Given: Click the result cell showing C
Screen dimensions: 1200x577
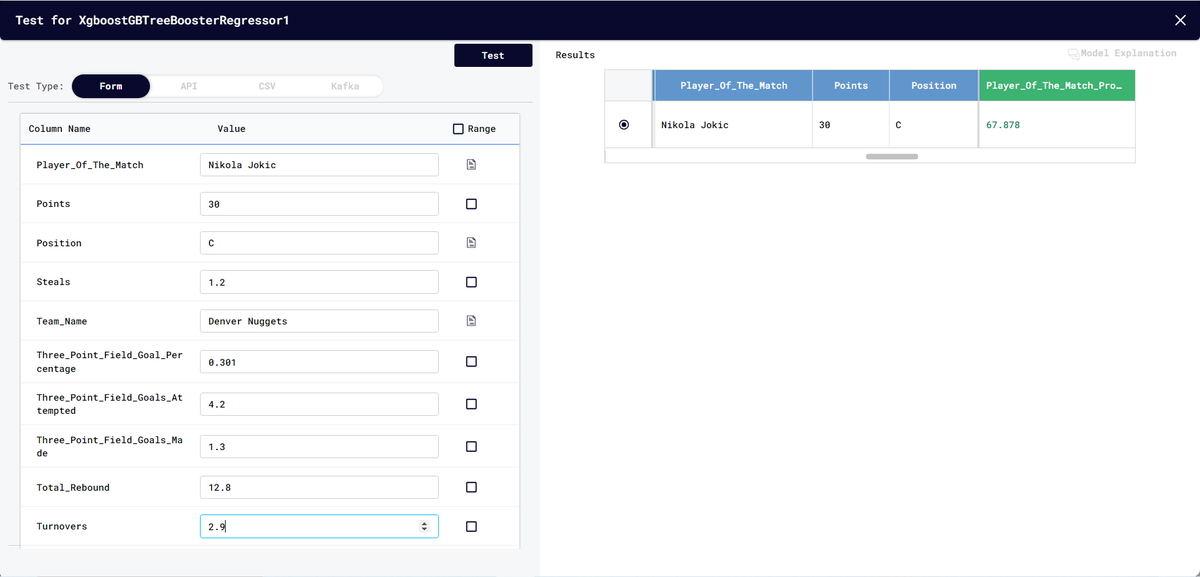Looking at the screenshot, I should (x=934, y=125).
